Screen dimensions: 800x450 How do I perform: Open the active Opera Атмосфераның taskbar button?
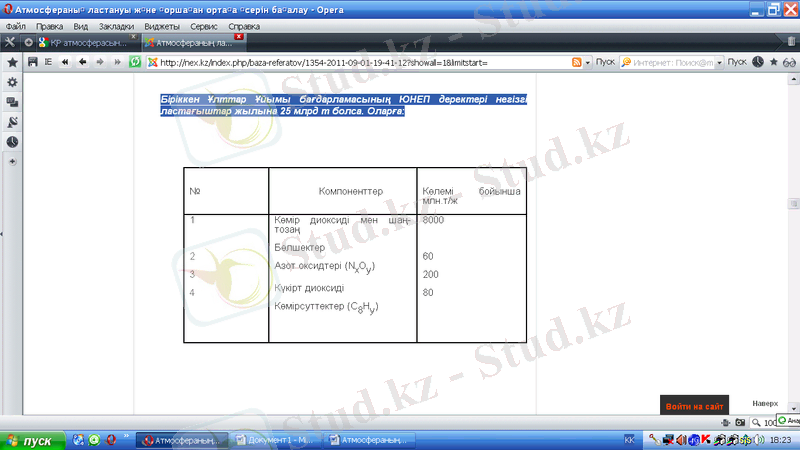182,440
